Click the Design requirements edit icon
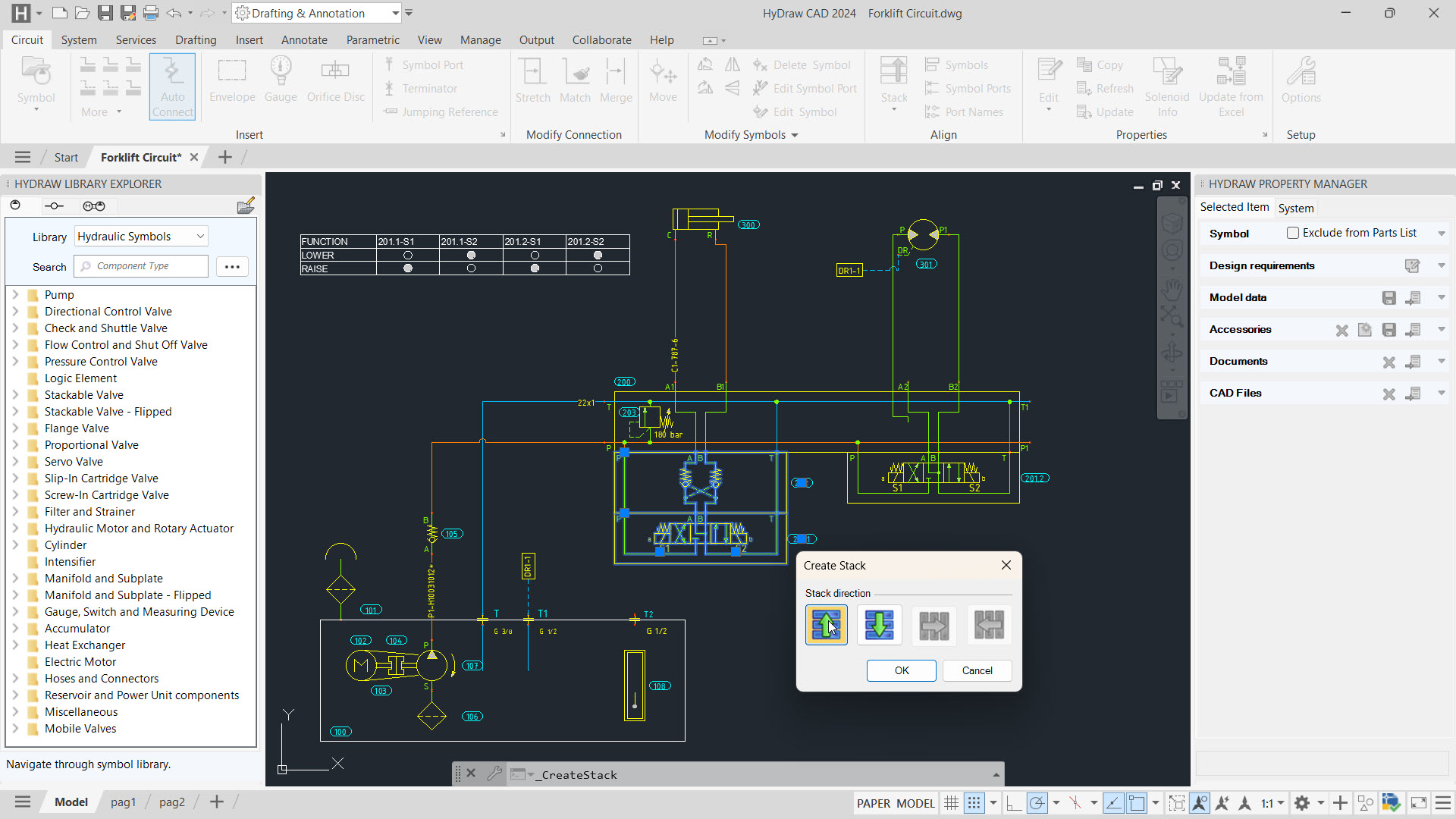 (1412, 265)
